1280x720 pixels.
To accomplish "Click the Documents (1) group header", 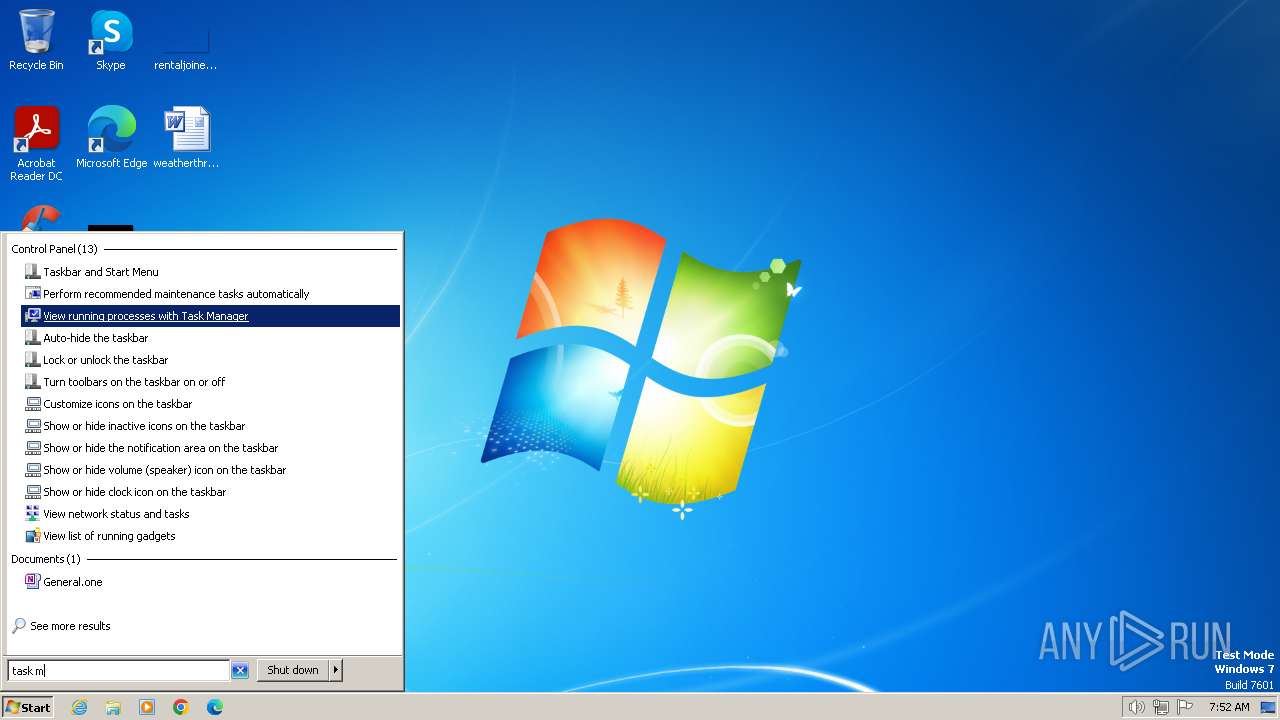I will click(x=45, y=559).
